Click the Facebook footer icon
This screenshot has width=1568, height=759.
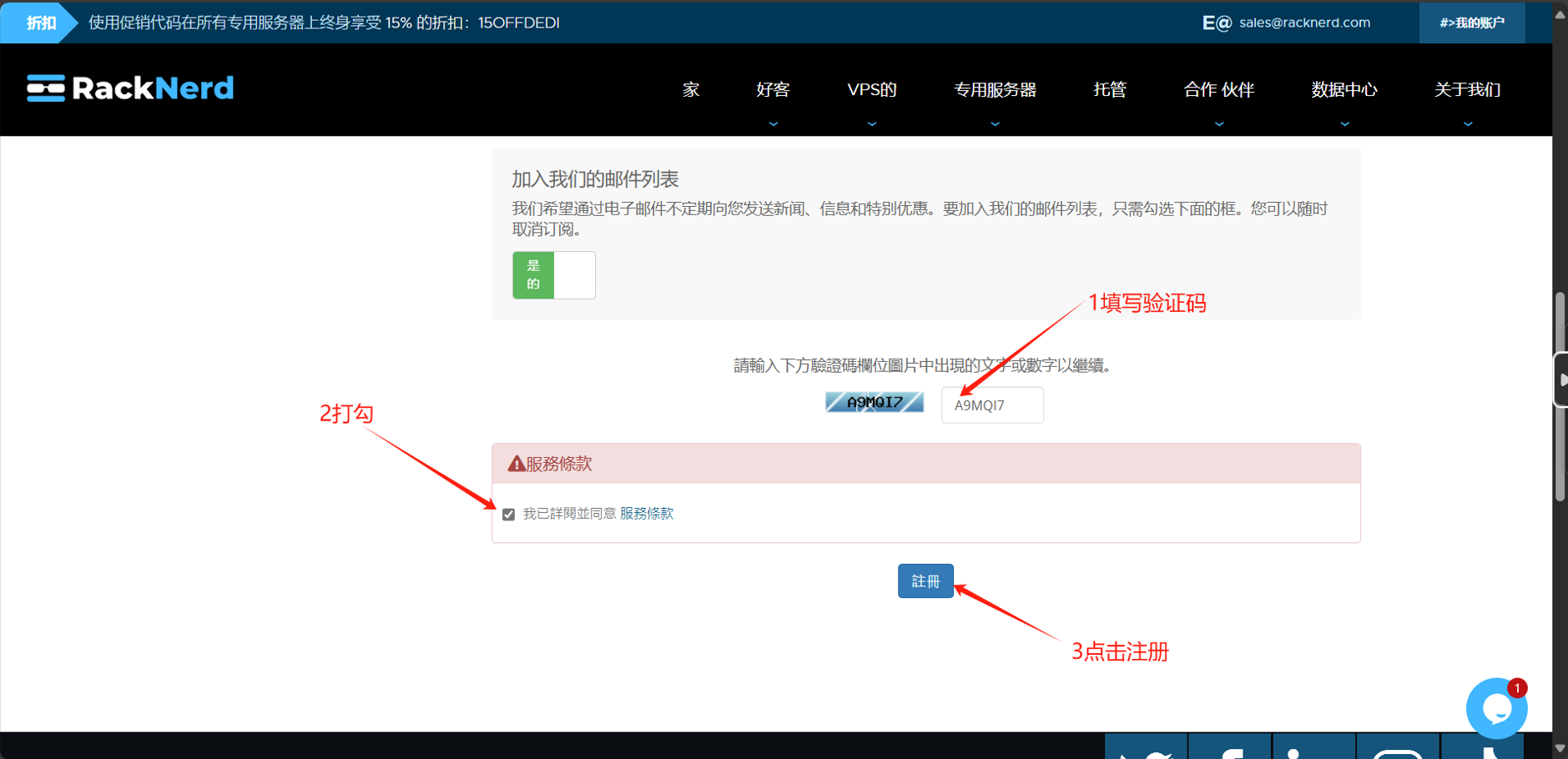tap(1230, 748)
